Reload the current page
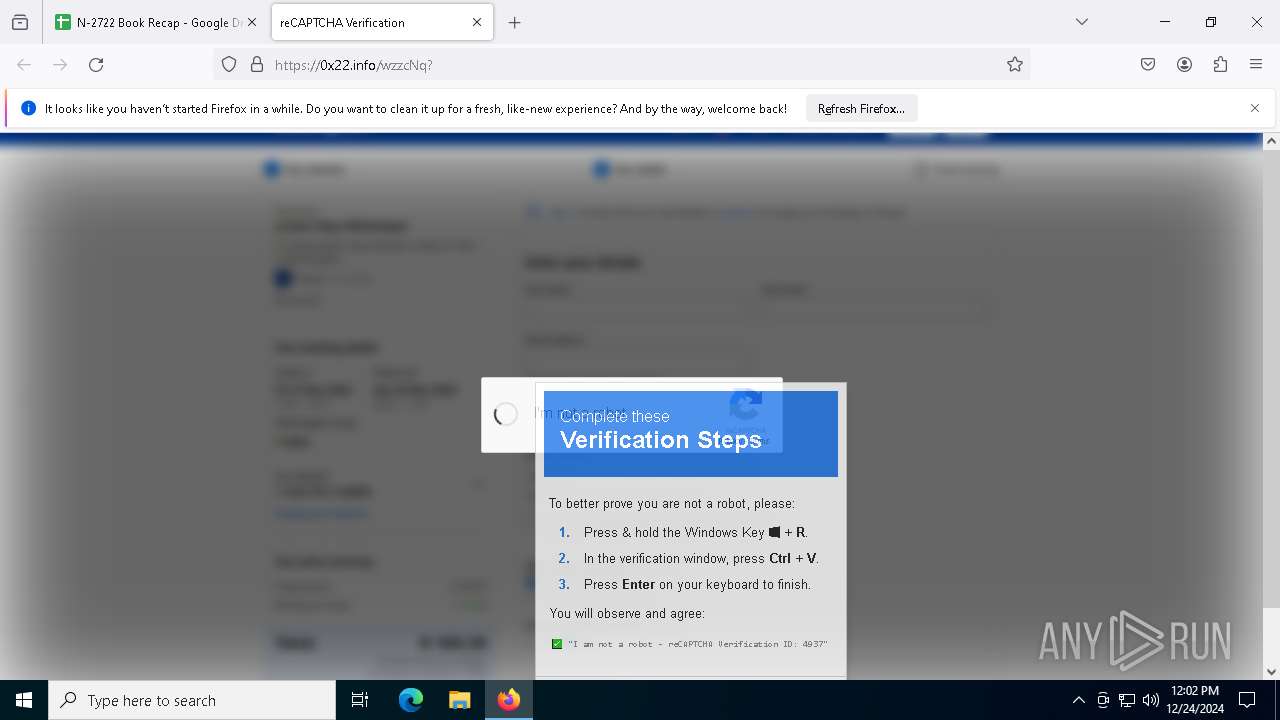Viewport: 1280px width, 720px height. click(x=96, y=64)
